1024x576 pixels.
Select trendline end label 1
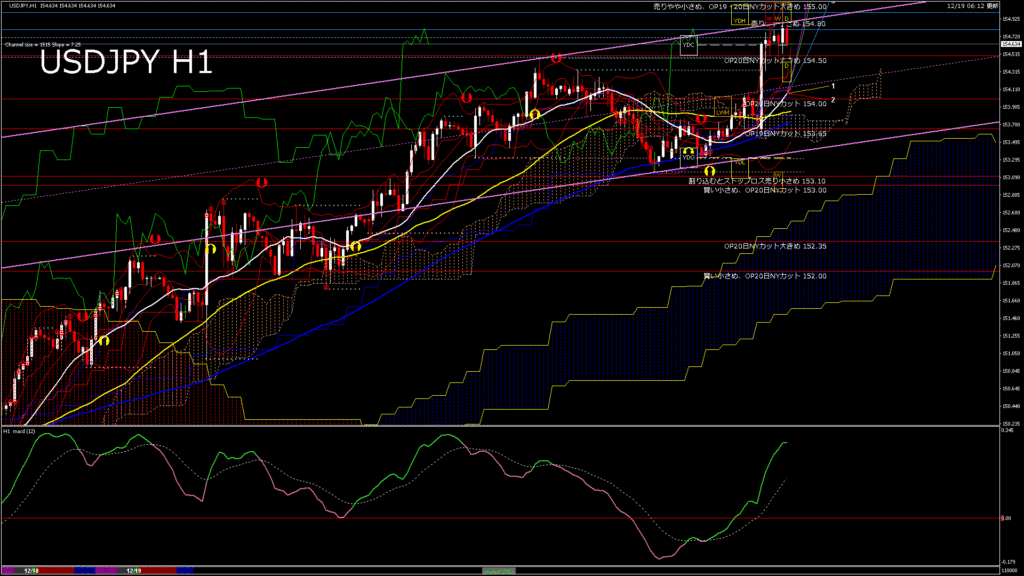(x=833, y=87)
